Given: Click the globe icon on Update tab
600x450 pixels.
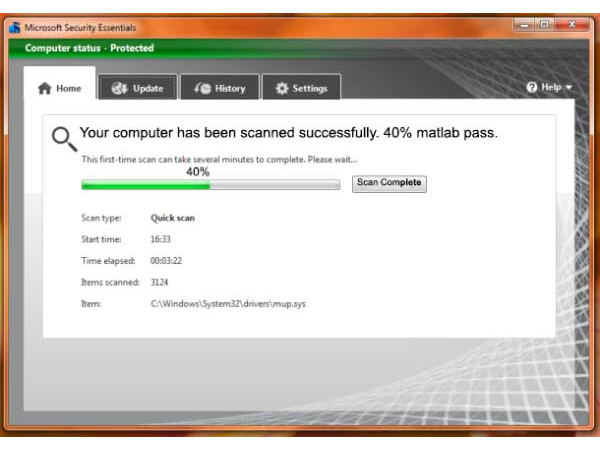Looking at the screenshot, I should (x=119, y=88).
